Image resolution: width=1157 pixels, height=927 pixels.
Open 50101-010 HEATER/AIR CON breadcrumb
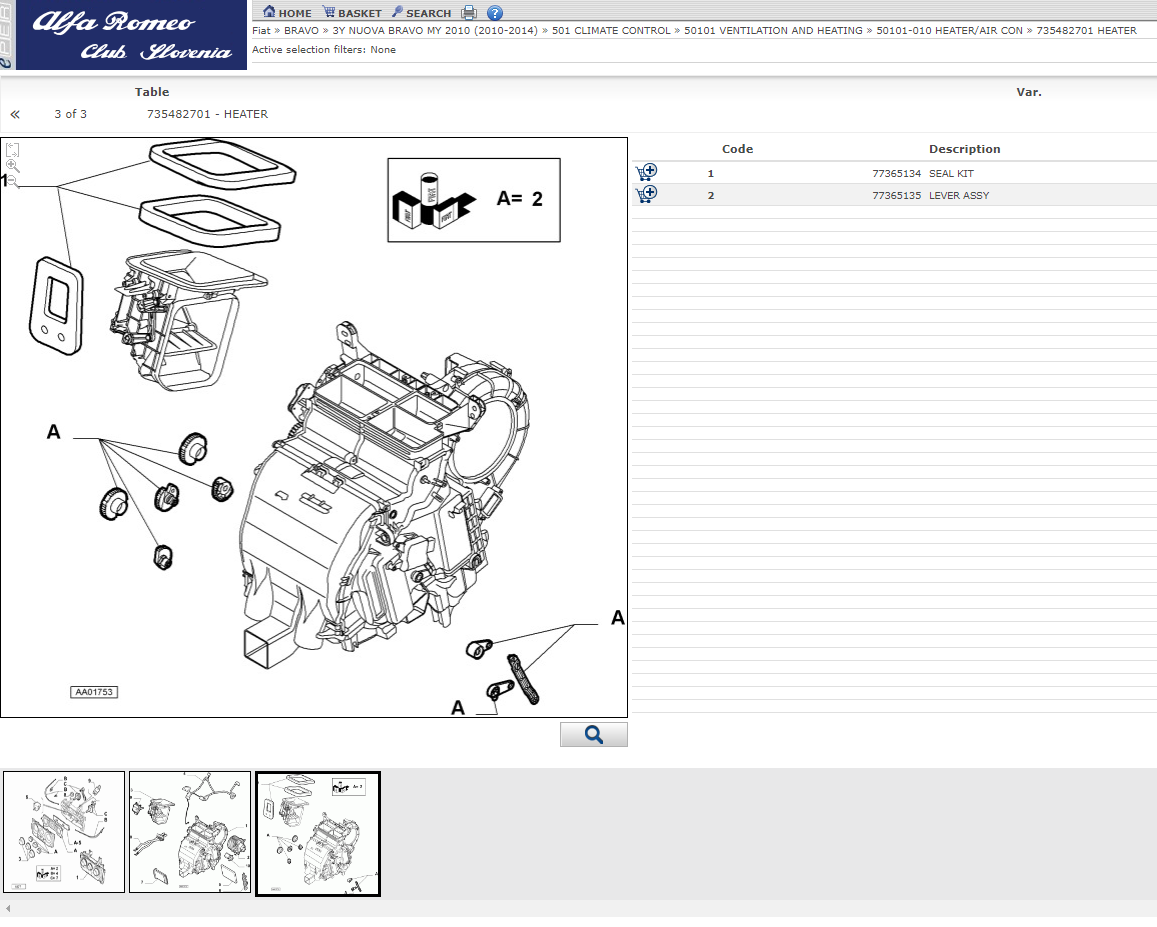(x=949, y=30)
